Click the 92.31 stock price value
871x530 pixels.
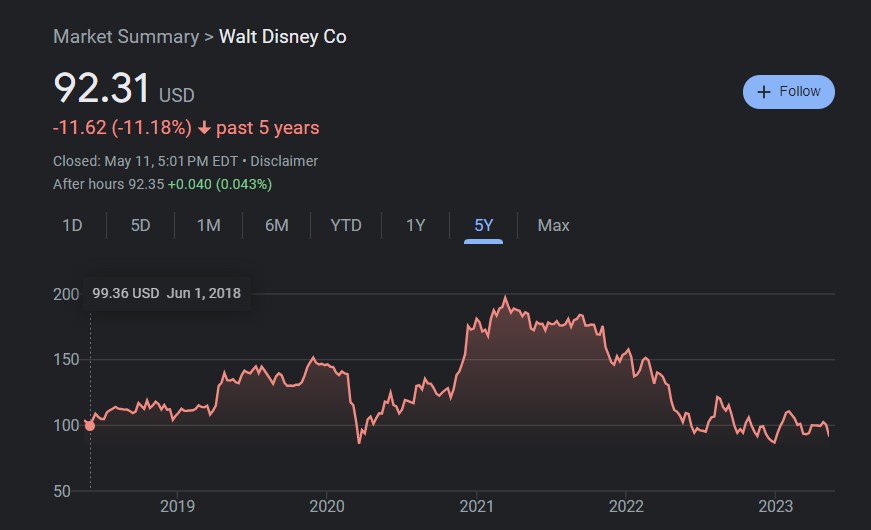(101, 89)
